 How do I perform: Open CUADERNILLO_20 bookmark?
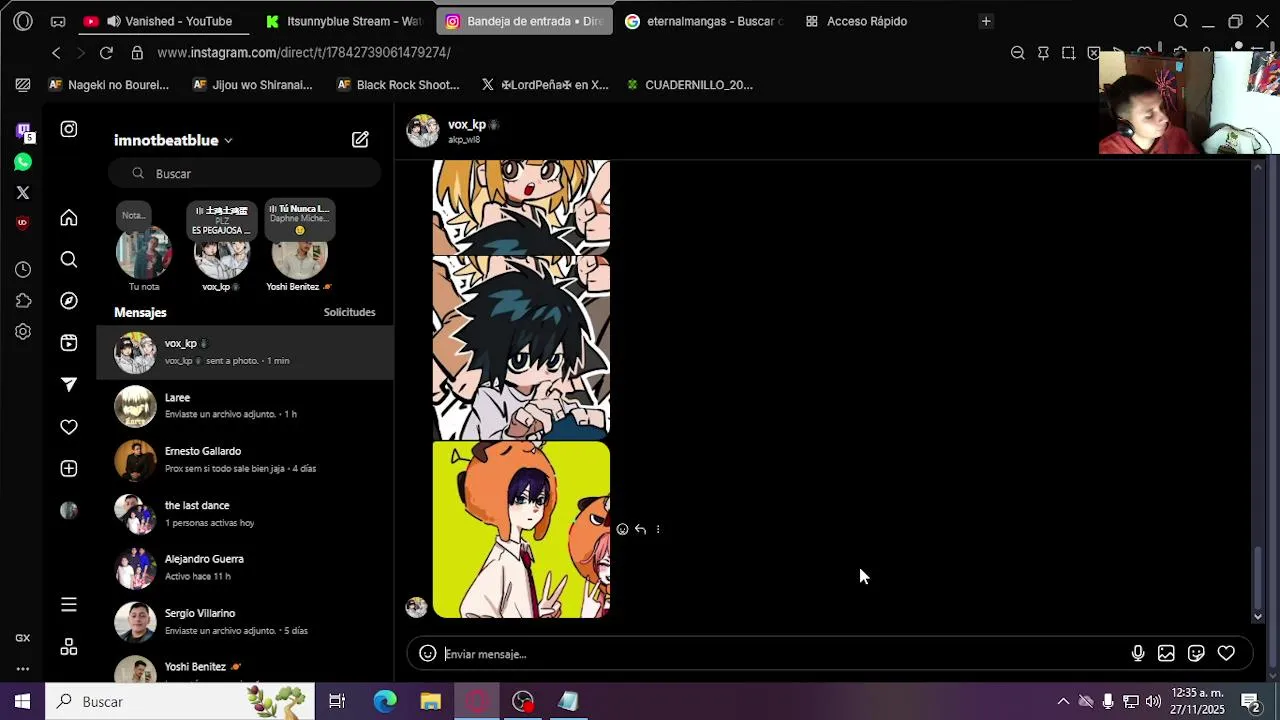(689, 85)
